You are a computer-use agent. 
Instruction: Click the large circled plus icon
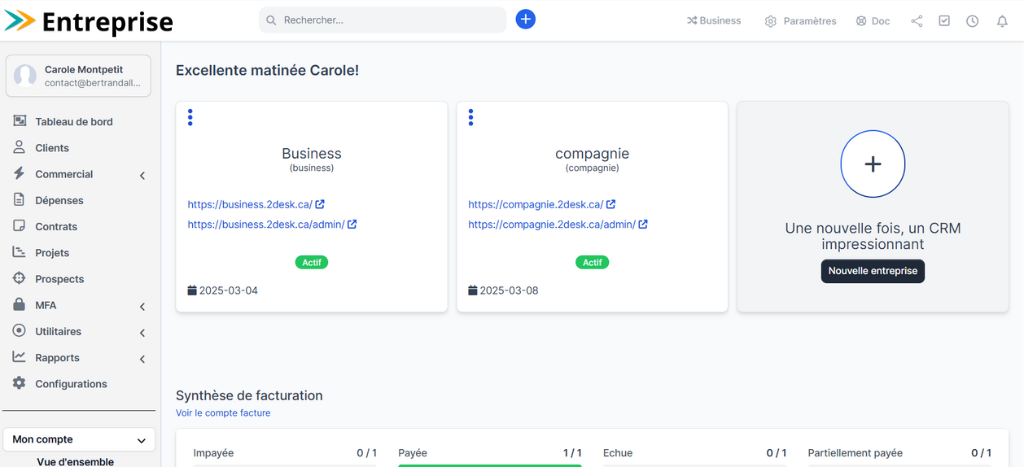pyautogui.click(x=872, y=164)
